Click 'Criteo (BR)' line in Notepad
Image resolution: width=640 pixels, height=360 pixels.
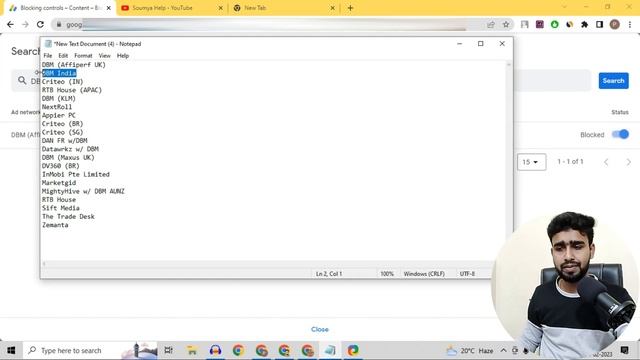[x=62, y=124]
